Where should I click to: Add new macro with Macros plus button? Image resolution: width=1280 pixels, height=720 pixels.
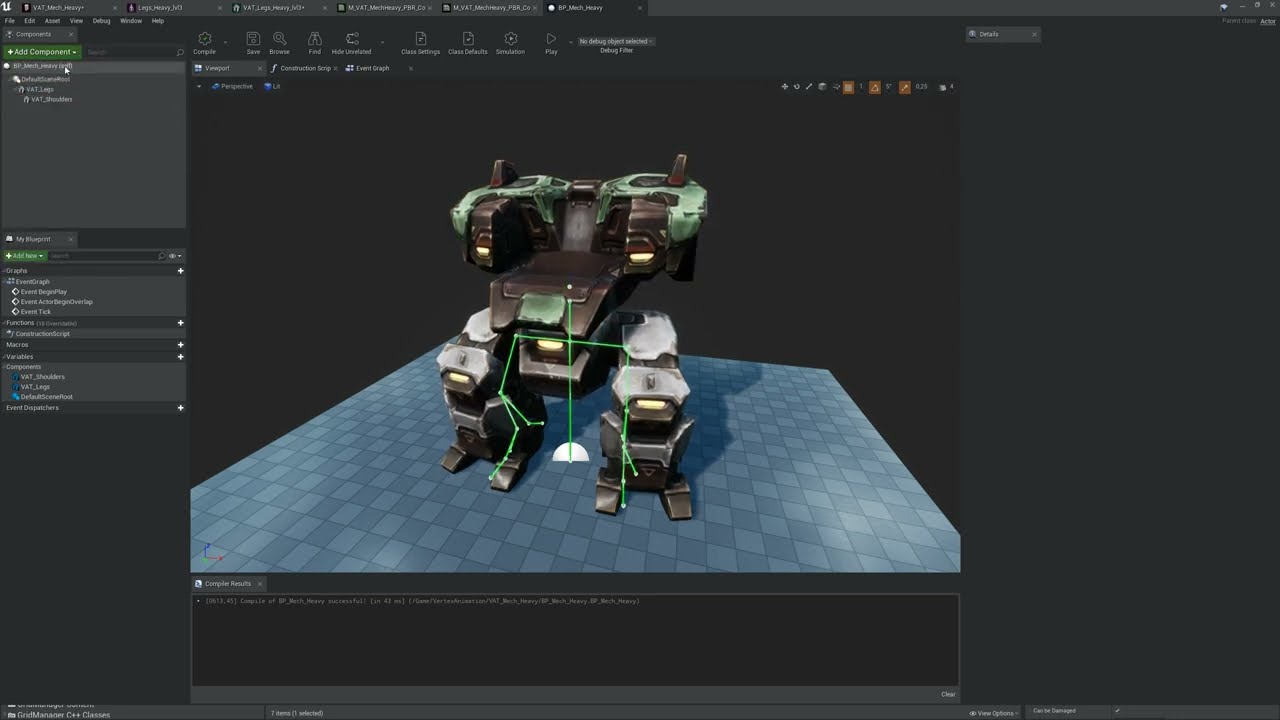click(x=180, y=345)
